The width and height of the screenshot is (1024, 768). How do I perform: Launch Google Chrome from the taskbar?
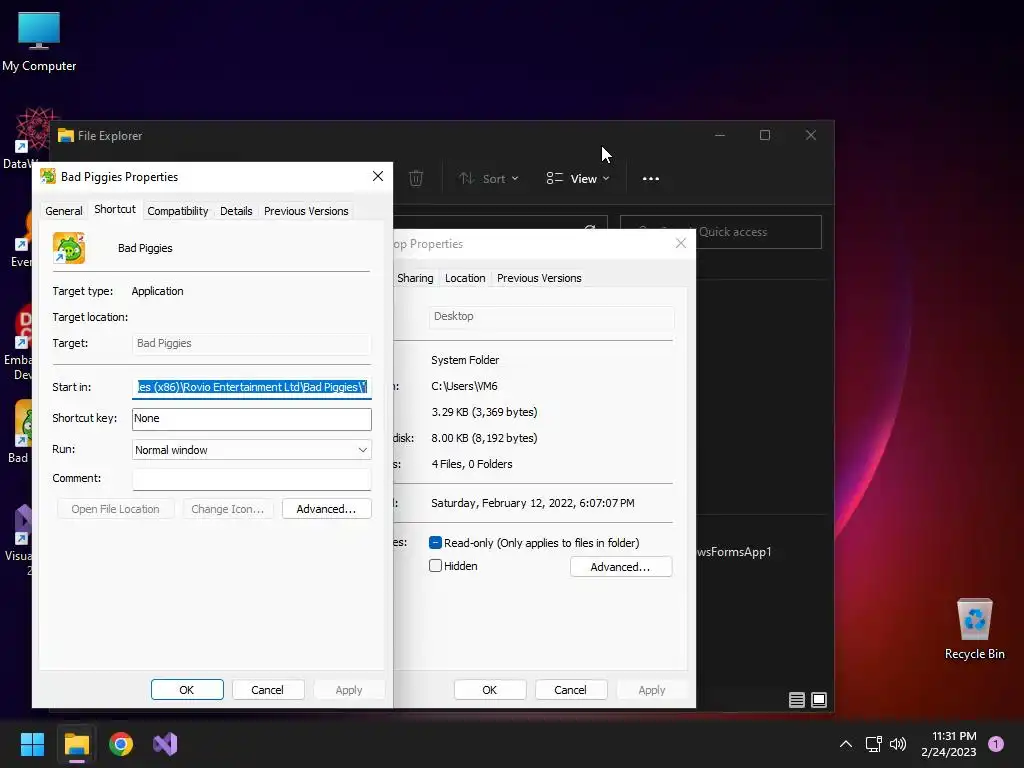coord(121,744)
